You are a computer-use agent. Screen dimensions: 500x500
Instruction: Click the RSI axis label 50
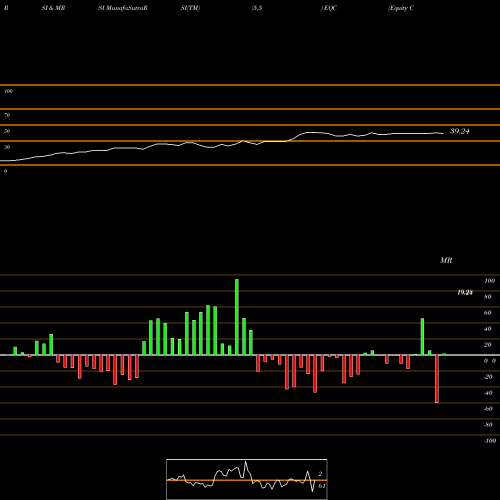7,131
